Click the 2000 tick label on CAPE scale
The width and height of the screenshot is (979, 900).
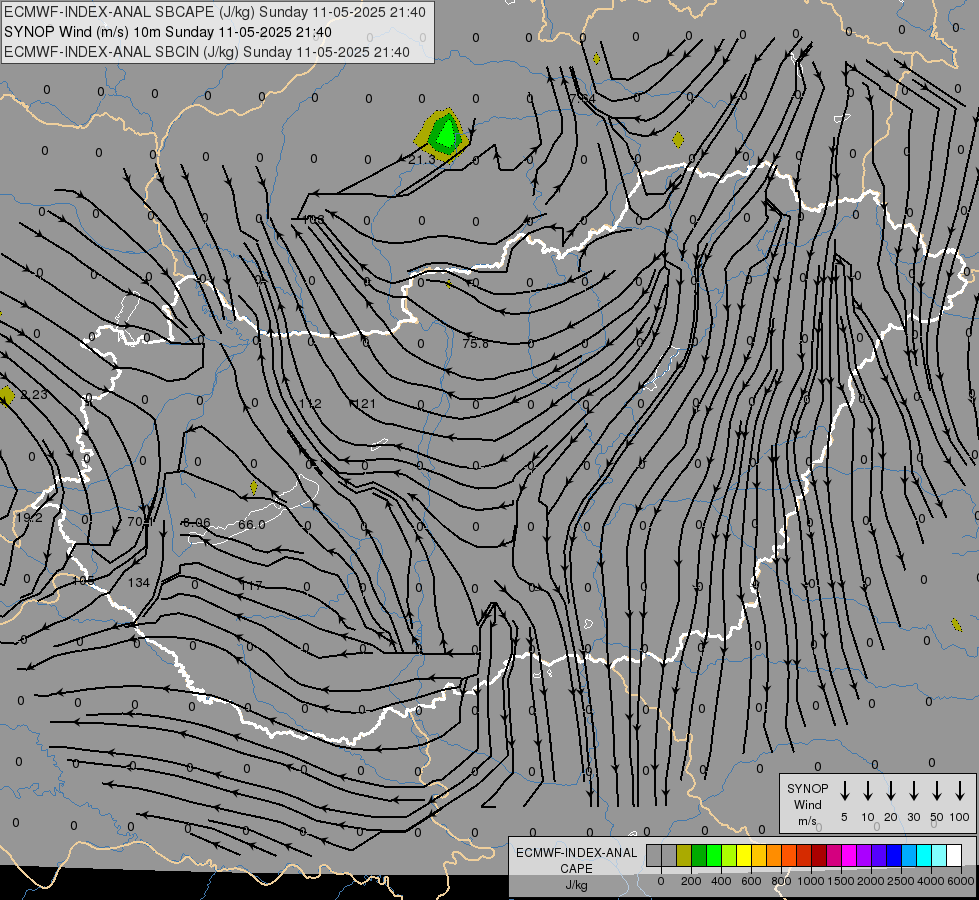pyautogui.click(x=871, y=881)
